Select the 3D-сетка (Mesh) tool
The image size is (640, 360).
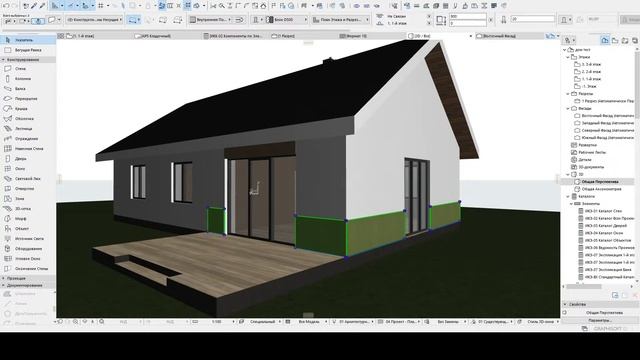(28, 209)
